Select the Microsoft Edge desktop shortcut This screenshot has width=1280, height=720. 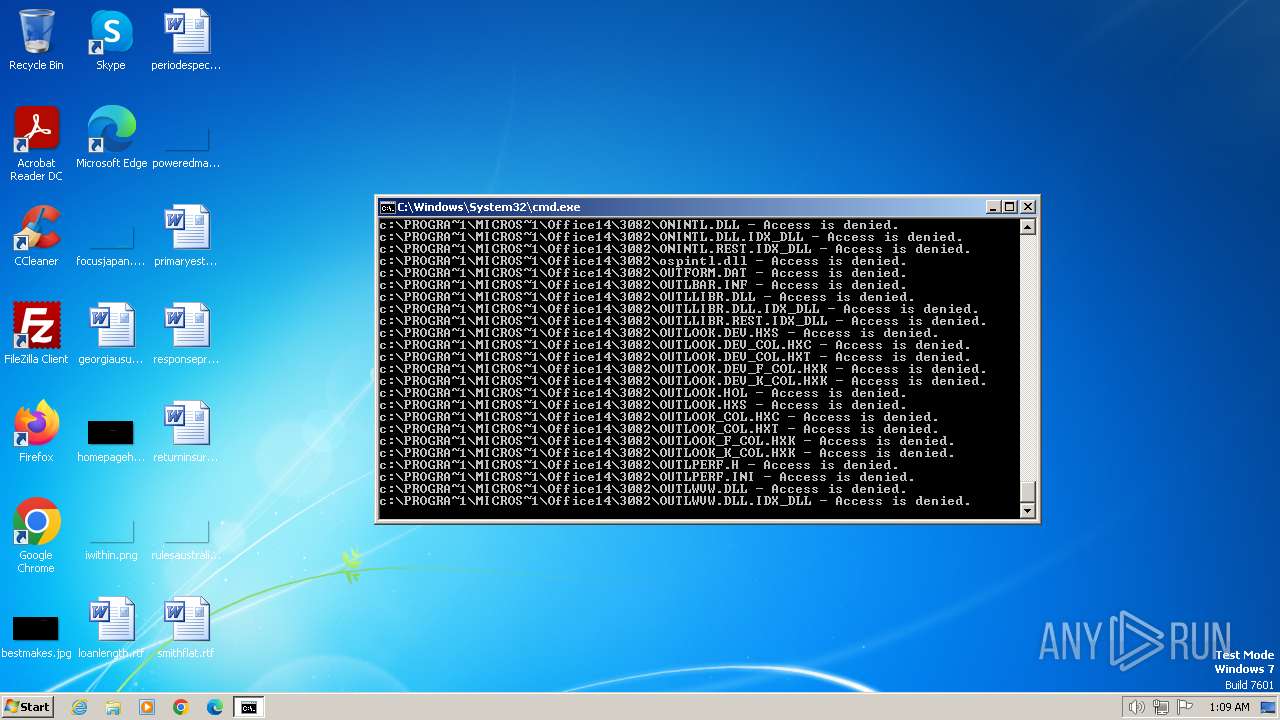111,138
